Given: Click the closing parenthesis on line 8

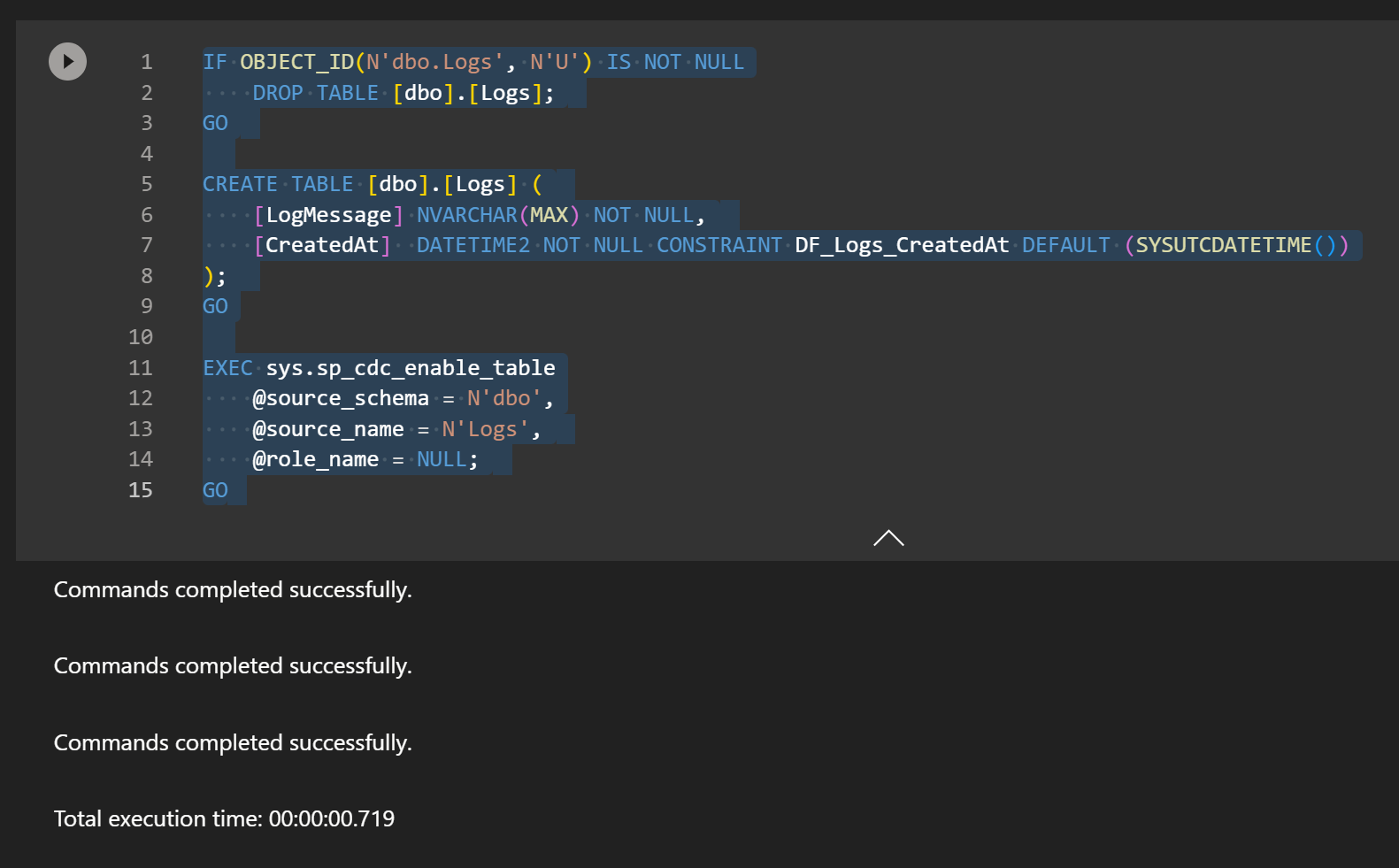Looking at the screenshot, I should tap(209, 276).
